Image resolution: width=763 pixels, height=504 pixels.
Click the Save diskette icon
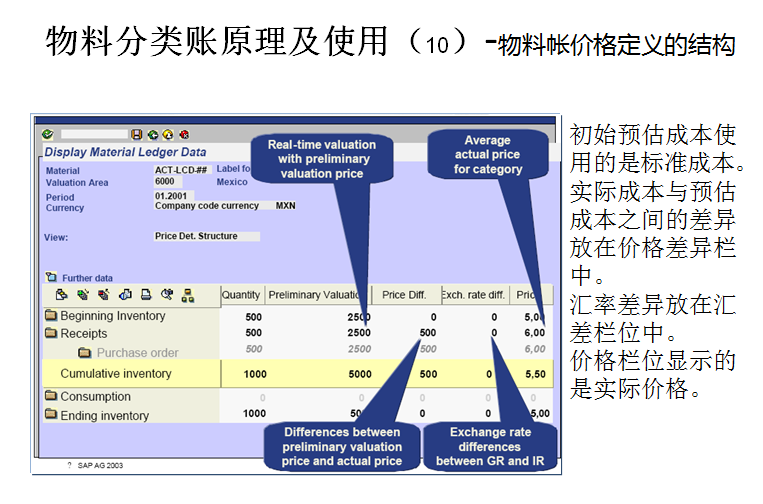(137, 135)
